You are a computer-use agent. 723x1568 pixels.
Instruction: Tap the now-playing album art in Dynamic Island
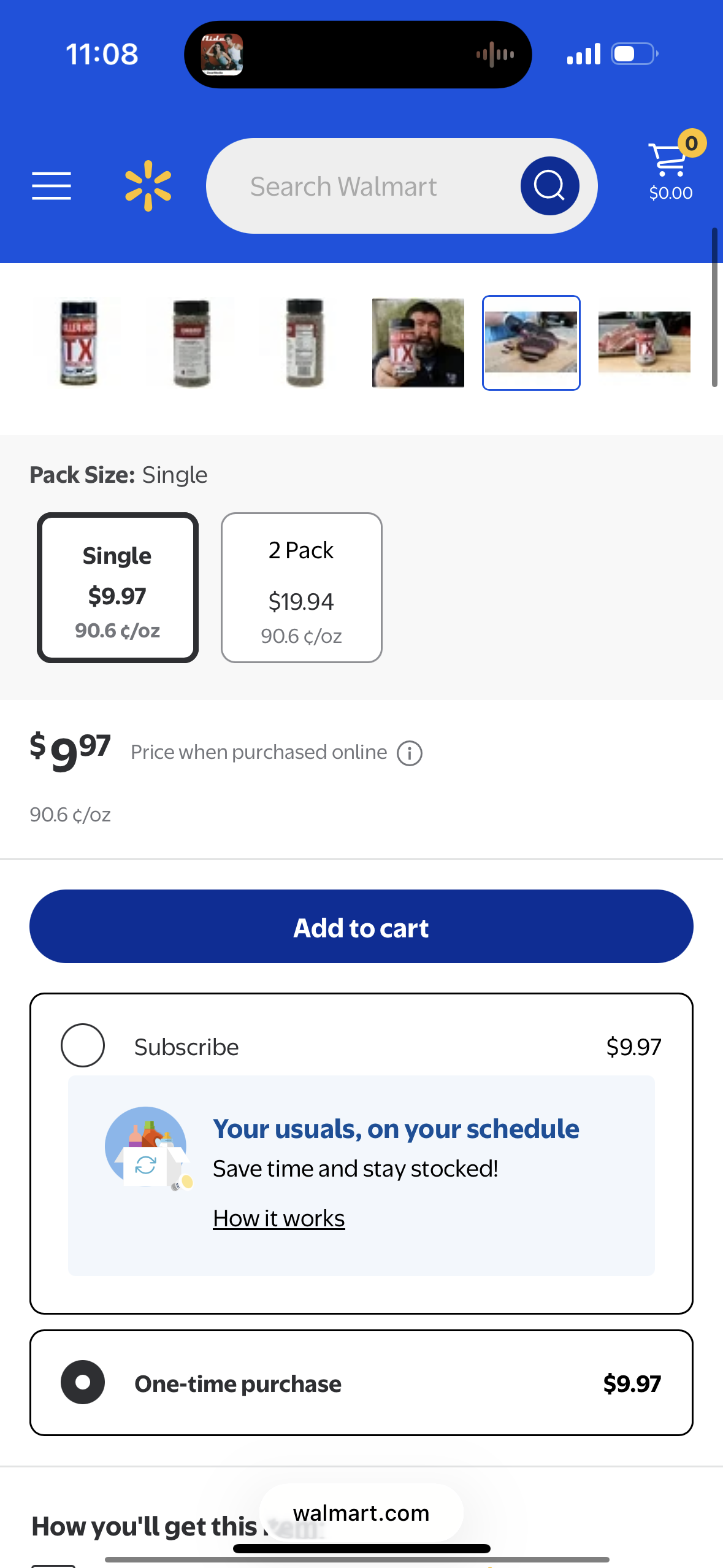[x=222, y=55]
